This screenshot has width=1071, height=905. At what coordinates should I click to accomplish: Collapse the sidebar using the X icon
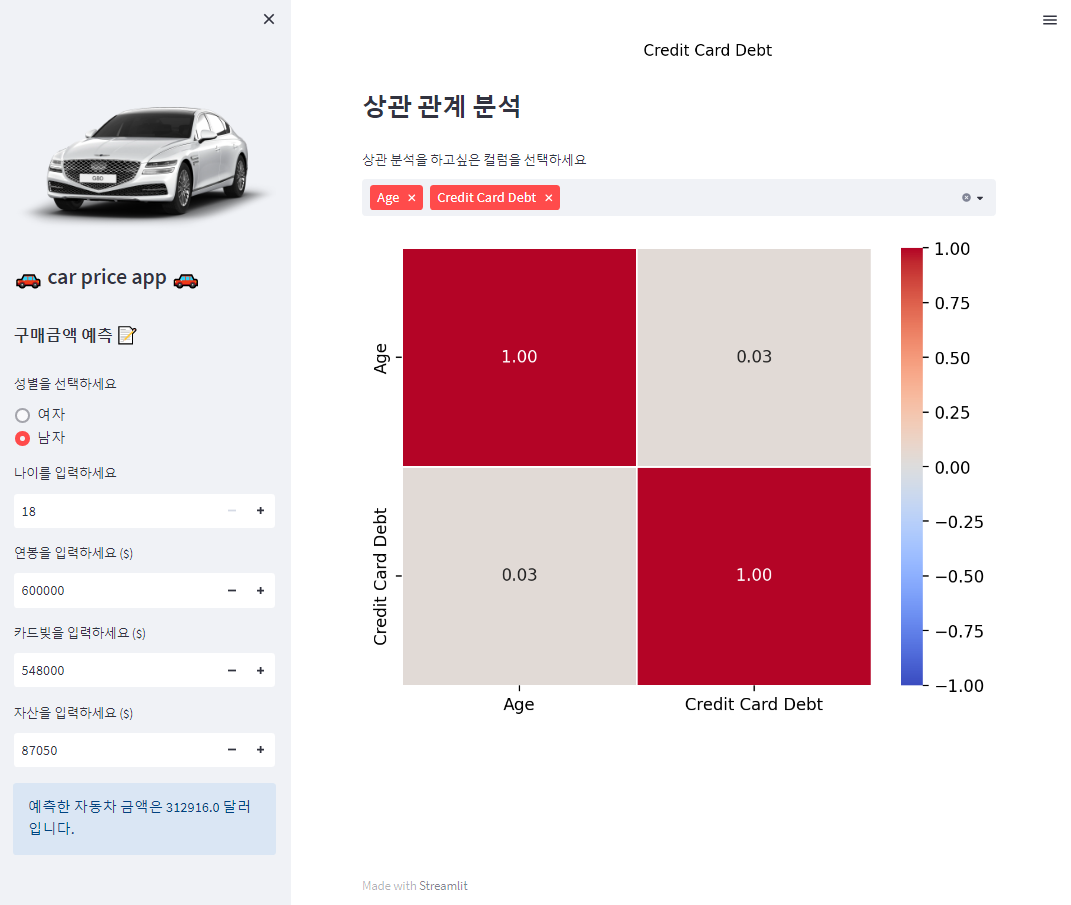(x=268, y=19)
